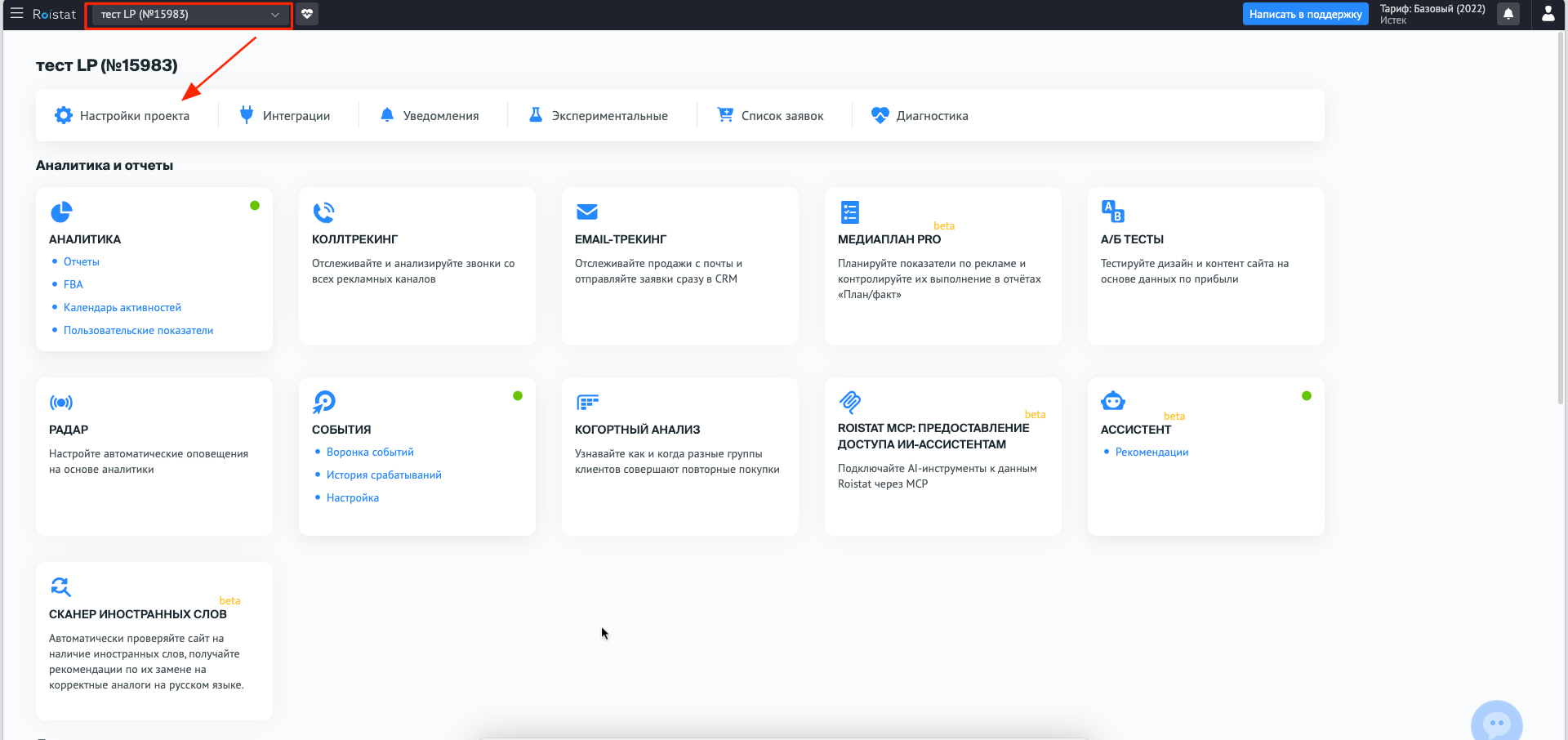Viewport: 1568px width, 740px height.
Task: Click the heart diagnostics icon in top bar
Action: [x=307, y=14]
